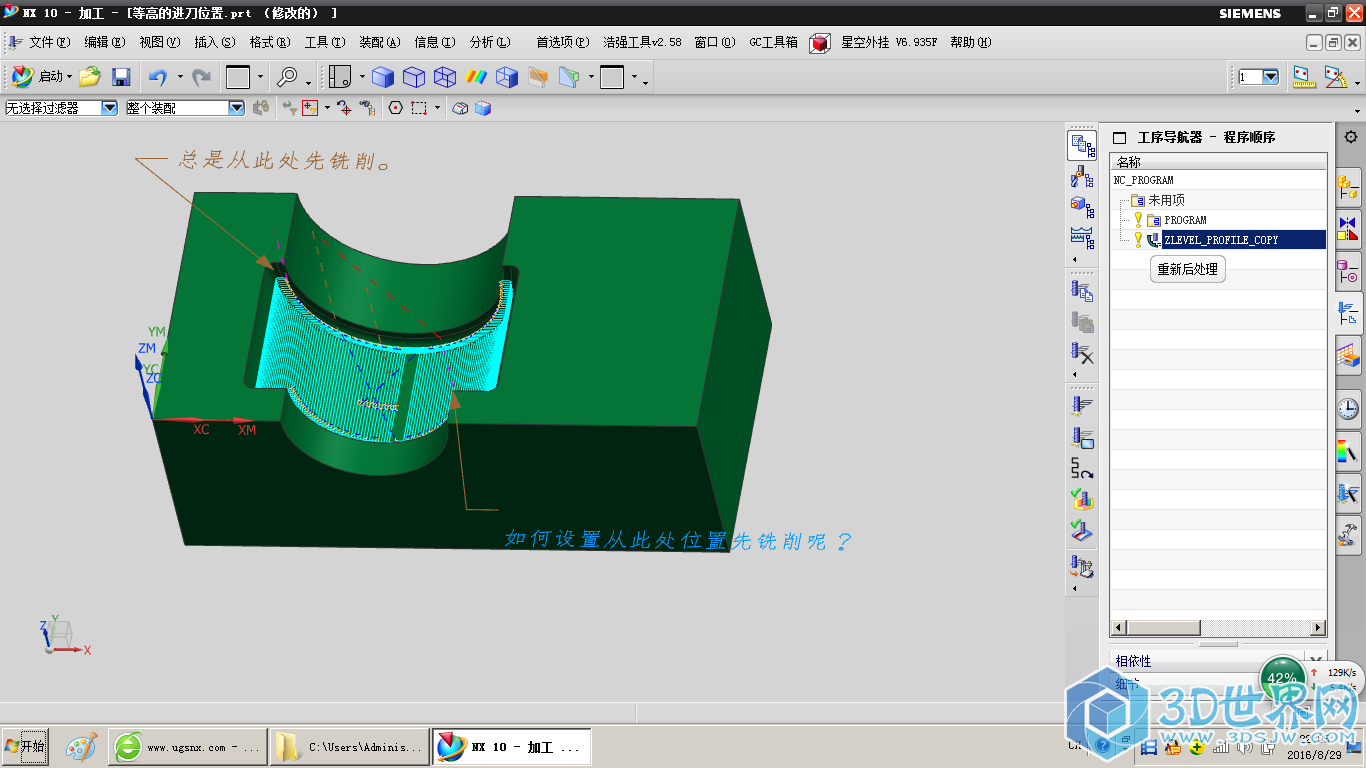Verify tool path icon with green check
The height and width of the screenshot is (768, 1366).
[1082, 499]
